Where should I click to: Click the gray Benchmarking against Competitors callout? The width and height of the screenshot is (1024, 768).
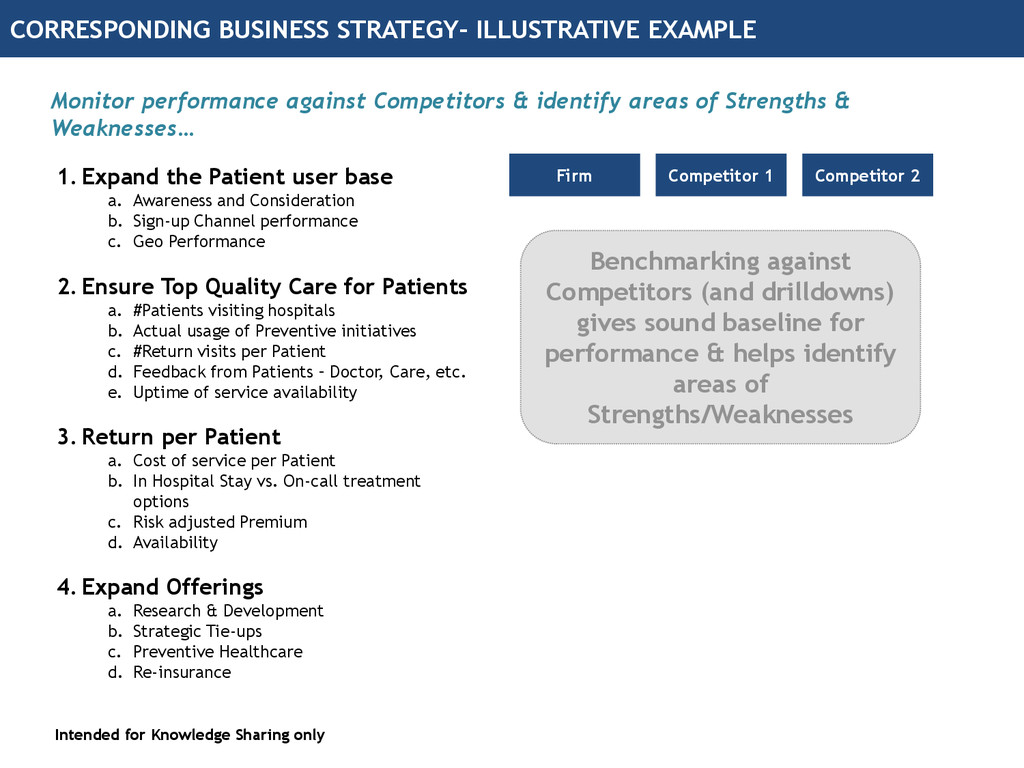pos(720,337)
